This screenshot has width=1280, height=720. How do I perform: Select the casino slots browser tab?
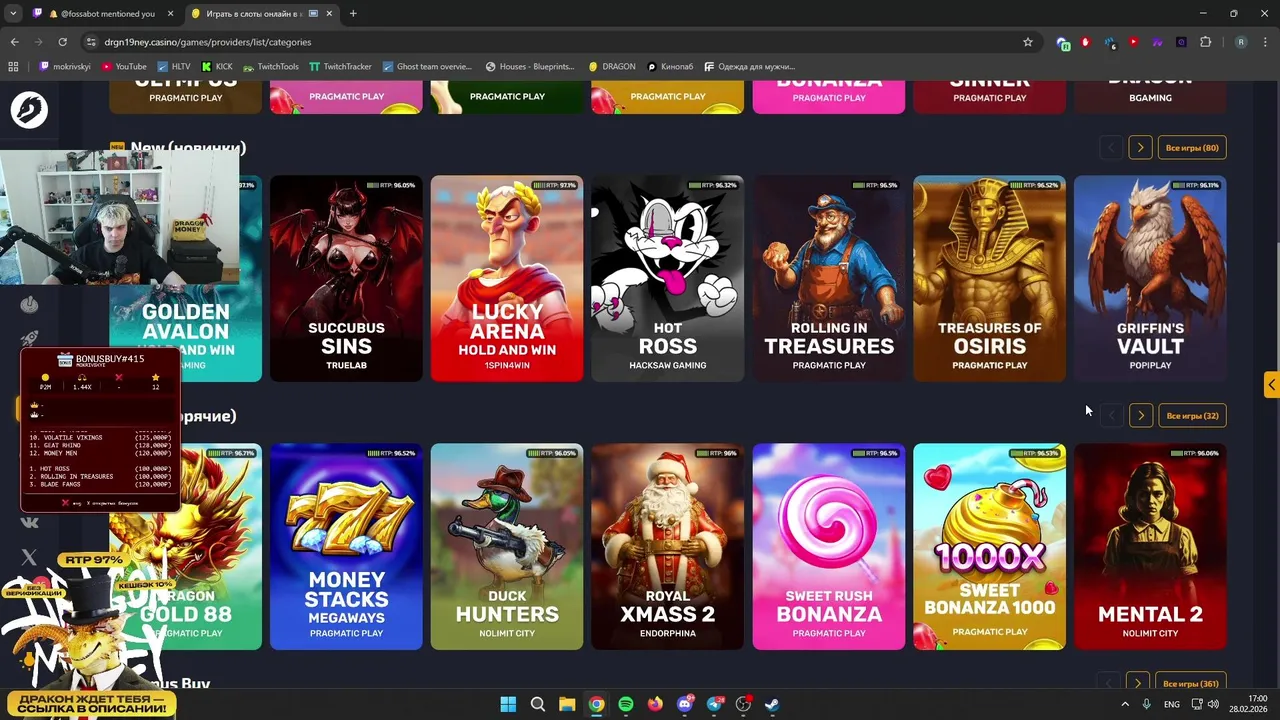[260, 14]
